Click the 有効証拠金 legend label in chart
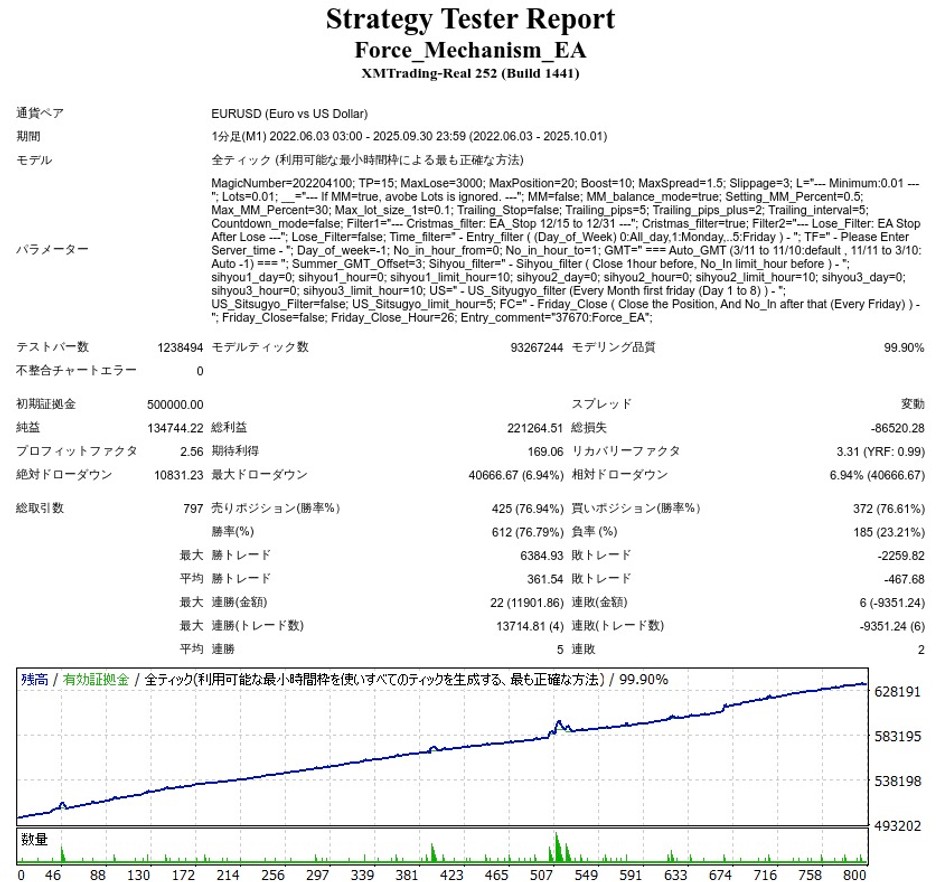 click(x=96, y=679)
